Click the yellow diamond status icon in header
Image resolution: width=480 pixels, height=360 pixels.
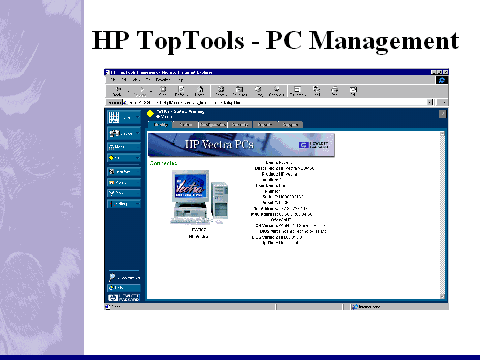pos(150,114)
